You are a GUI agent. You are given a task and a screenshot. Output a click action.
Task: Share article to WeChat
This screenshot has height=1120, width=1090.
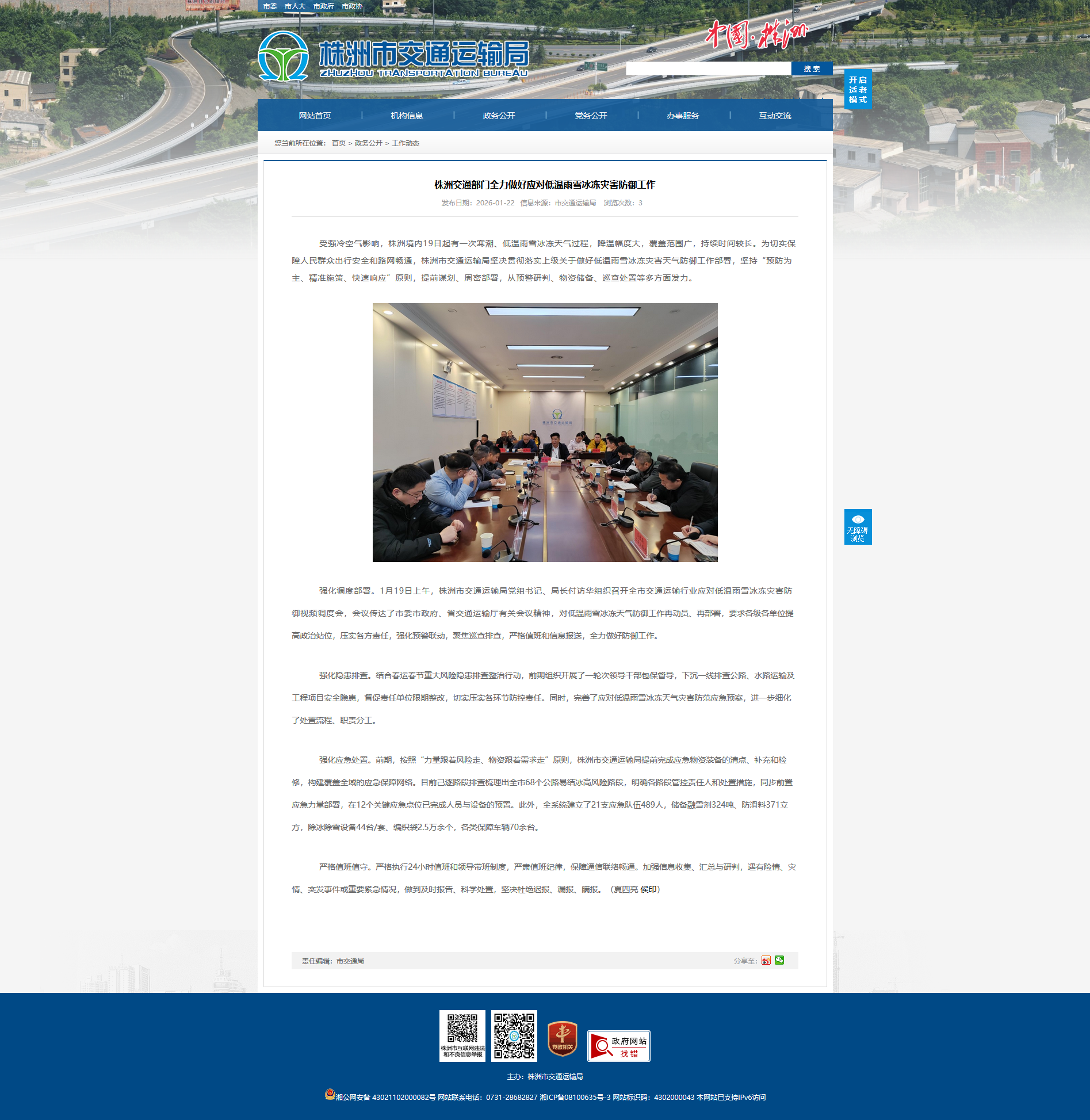tap(779, 960)
